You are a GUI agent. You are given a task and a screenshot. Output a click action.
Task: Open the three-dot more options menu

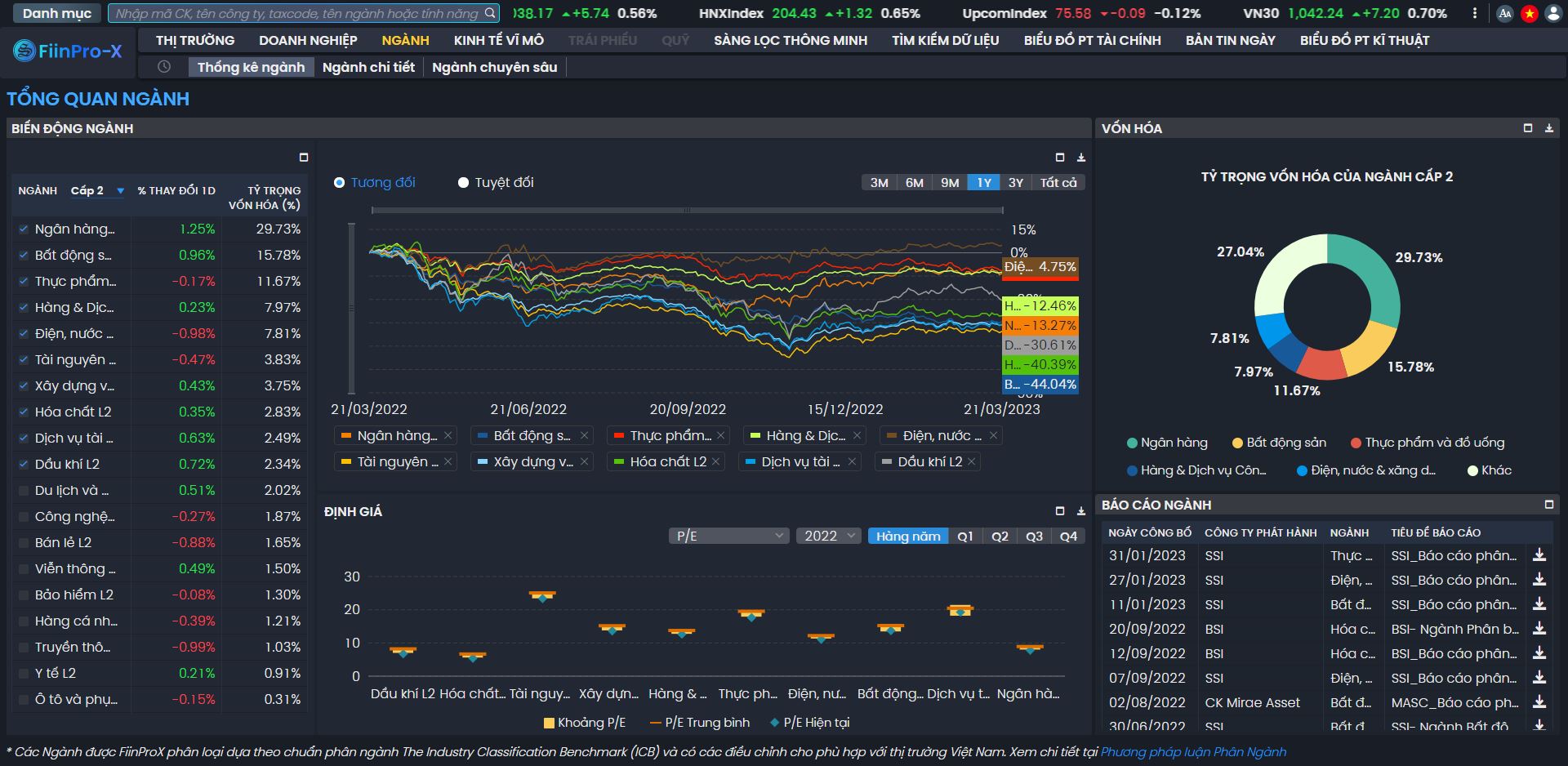[1475, 13]
